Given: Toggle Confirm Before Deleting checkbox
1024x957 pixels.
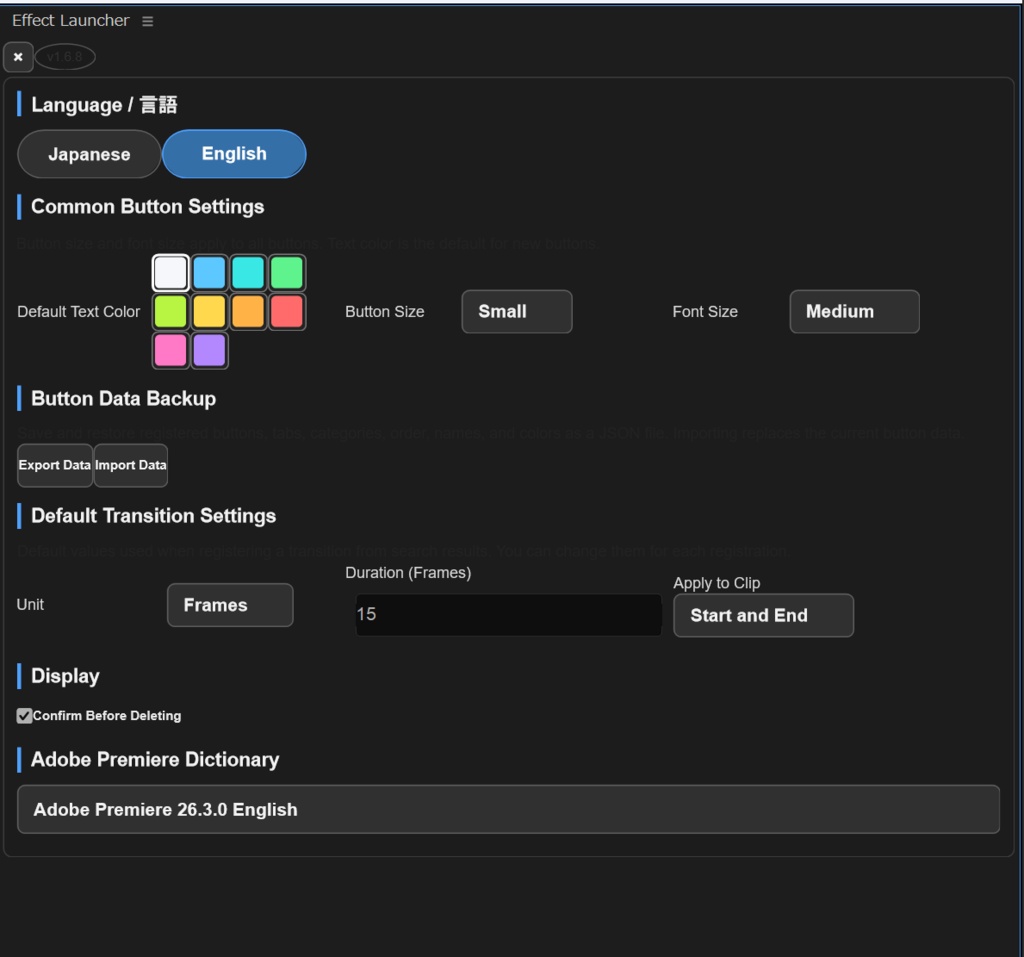Looking at the screenshot, I should coord(24,716).
